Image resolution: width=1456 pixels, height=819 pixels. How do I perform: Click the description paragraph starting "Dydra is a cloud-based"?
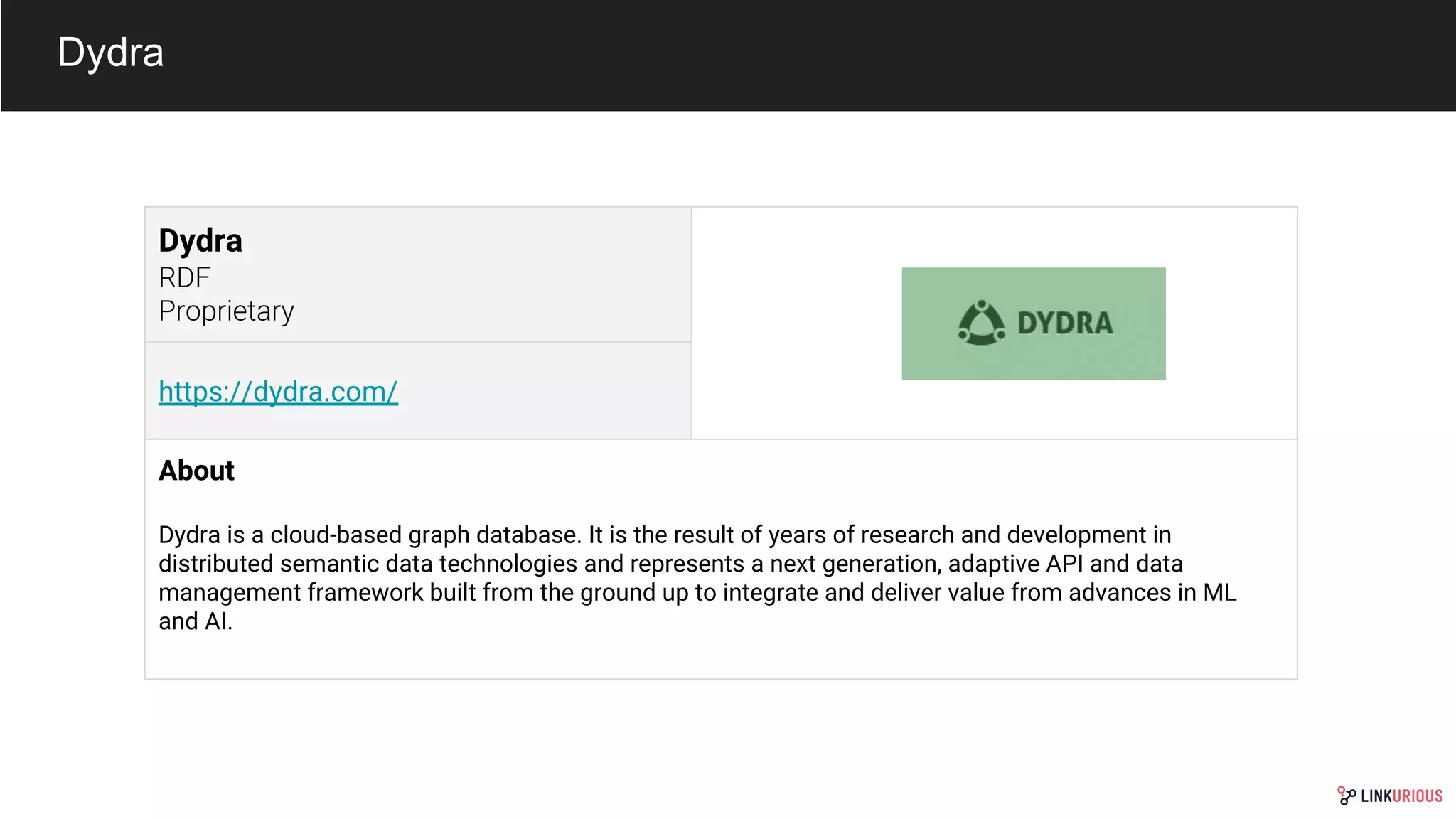(x=697, y=578)
